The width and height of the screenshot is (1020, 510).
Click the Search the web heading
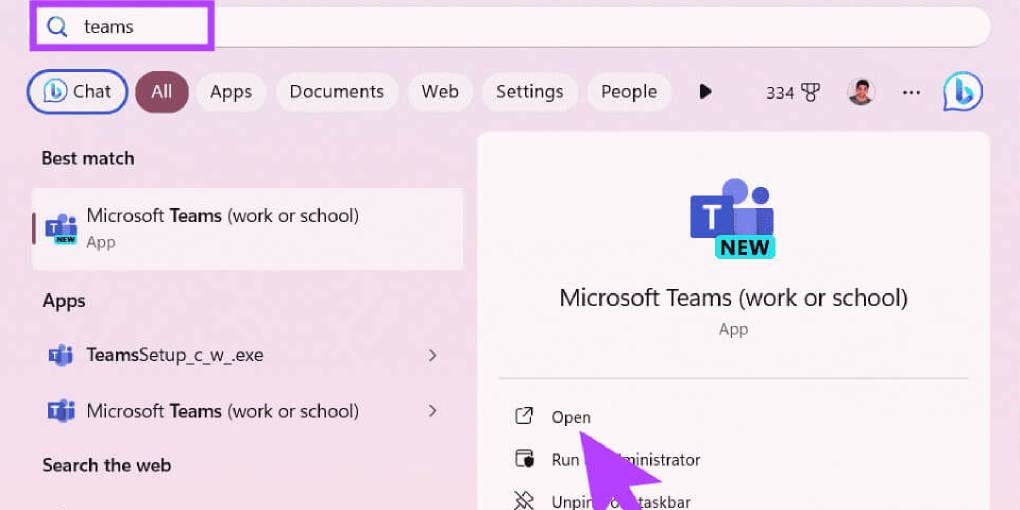(107, 465)
